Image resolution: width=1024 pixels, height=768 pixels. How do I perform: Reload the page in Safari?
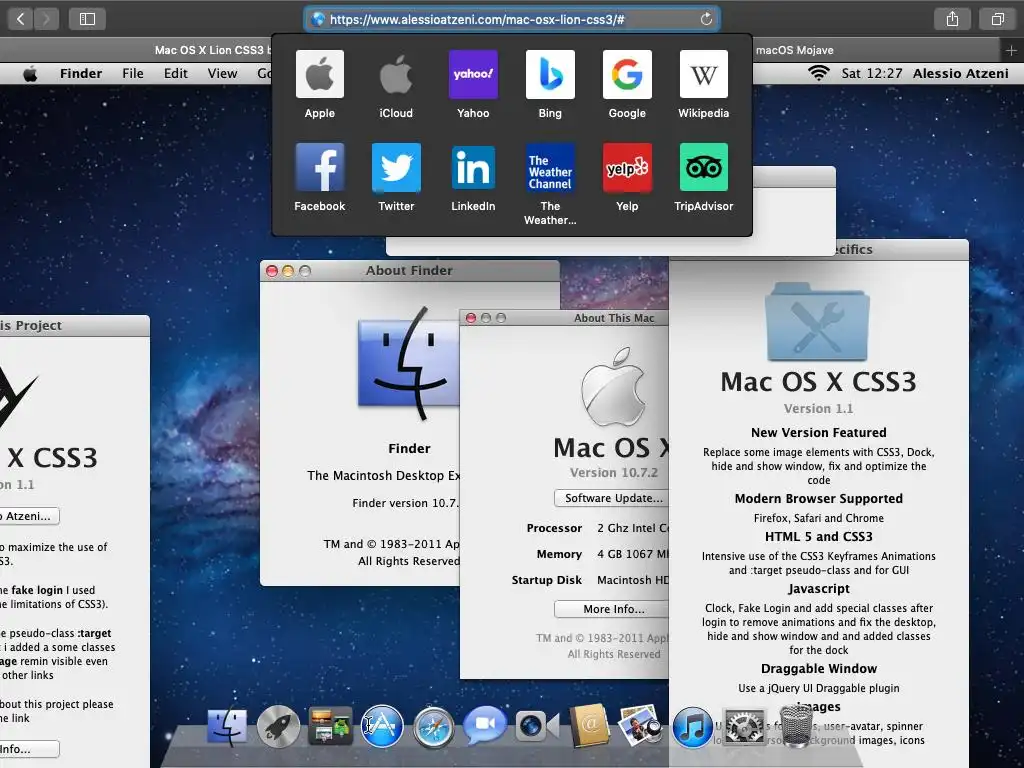706,19
